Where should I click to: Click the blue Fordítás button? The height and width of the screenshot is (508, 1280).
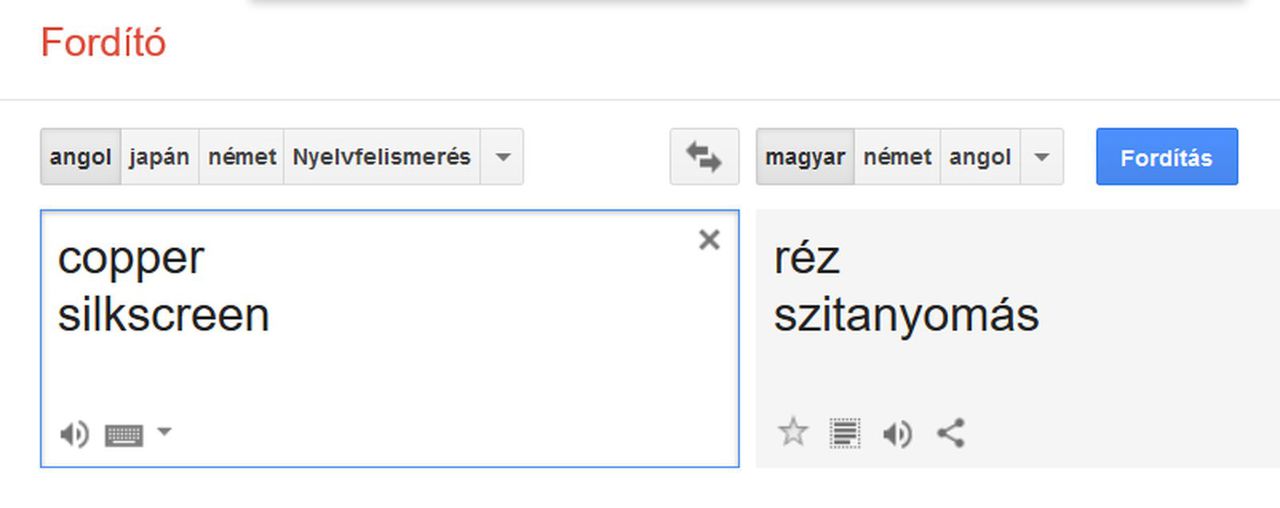click(1166, 157)
